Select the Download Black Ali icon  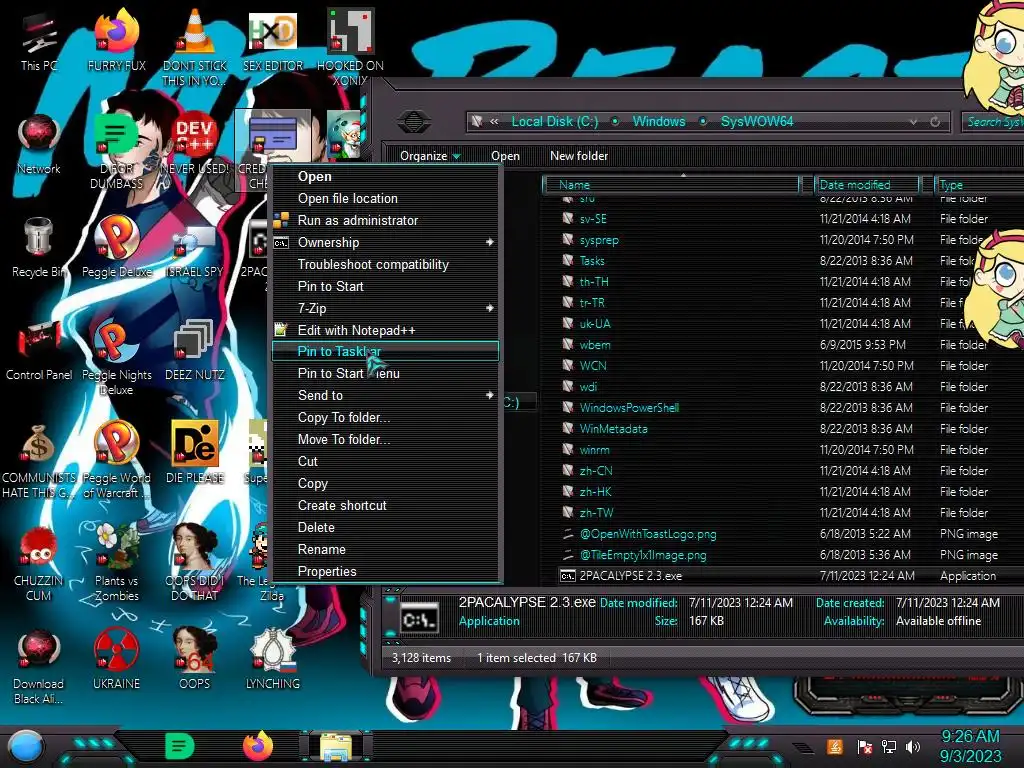39,666
